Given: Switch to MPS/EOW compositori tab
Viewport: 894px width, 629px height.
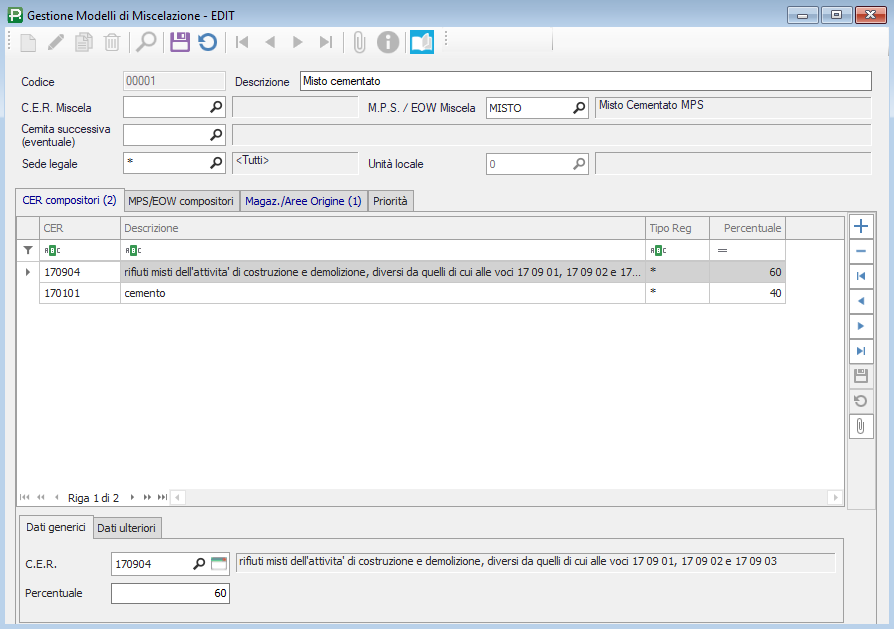Looking at the screenshot, I should pos(181,201).
